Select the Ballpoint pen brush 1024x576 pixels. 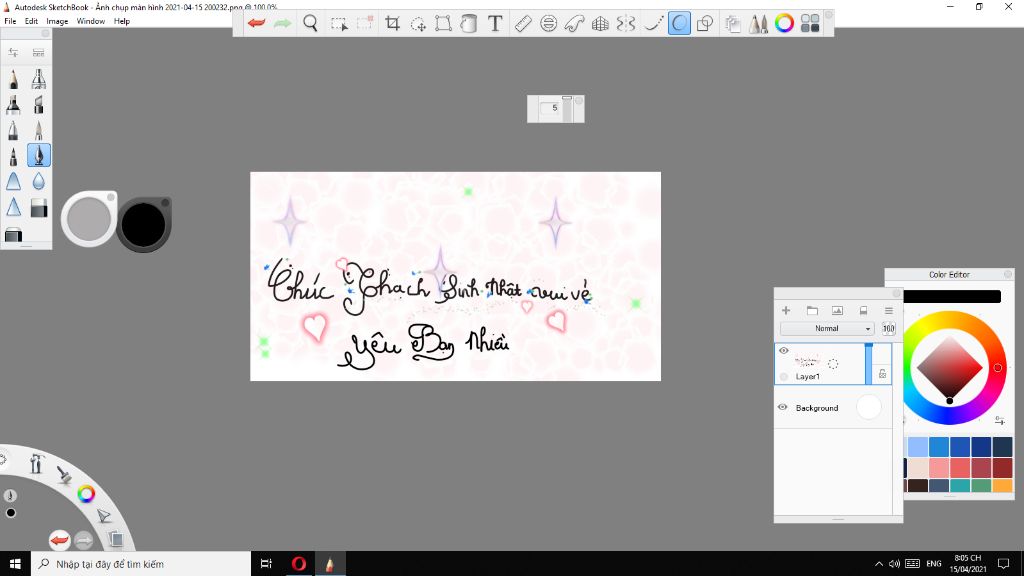point(13,130)
